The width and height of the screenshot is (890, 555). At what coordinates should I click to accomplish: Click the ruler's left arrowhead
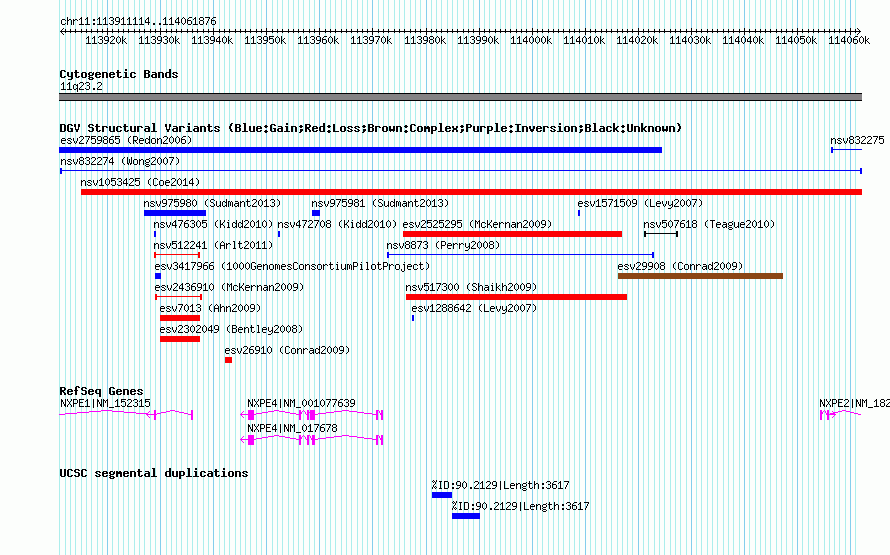[x=62, y=31]
